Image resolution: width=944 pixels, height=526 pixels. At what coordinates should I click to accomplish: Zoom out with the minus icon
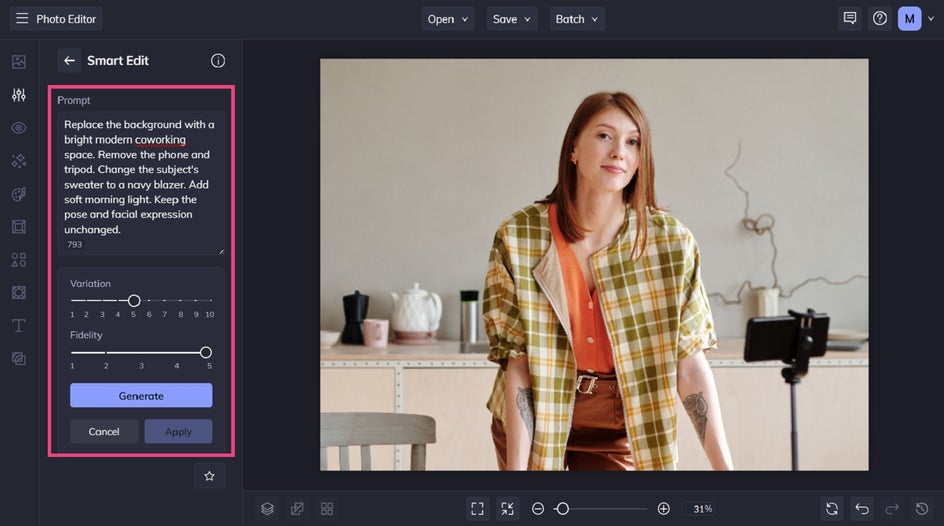tap(538, 509)
